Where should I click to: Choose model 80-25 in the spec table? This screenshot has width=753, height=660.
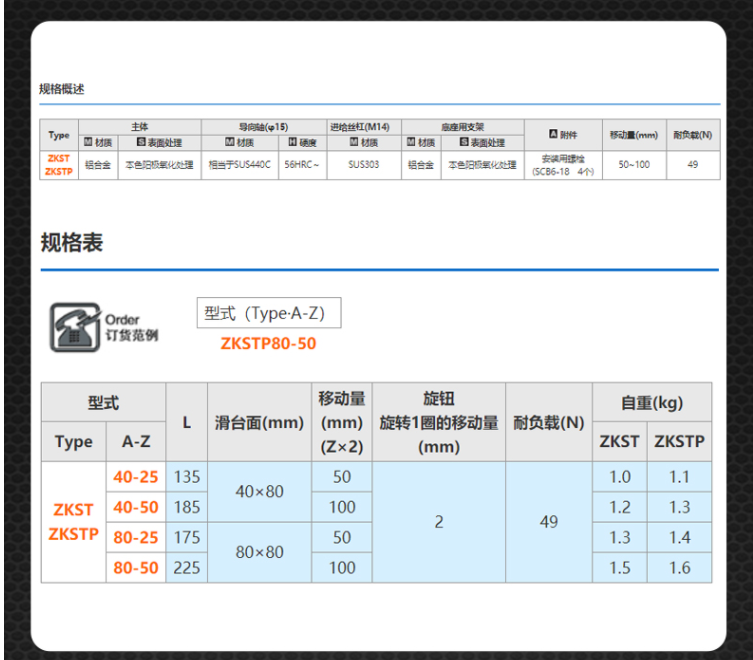pyautogui.click(x=135, y=537)
